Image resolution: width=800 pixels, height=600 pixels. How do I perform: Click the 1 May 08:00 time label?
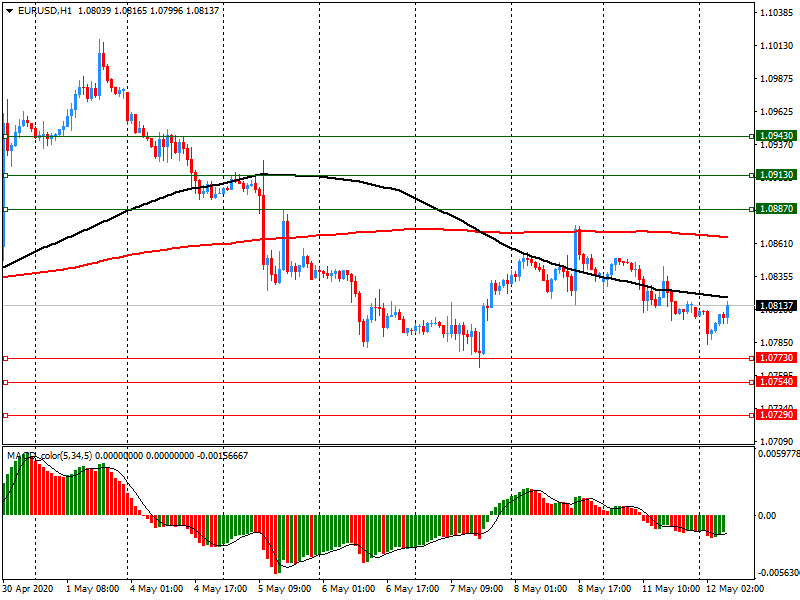point(92,589)
